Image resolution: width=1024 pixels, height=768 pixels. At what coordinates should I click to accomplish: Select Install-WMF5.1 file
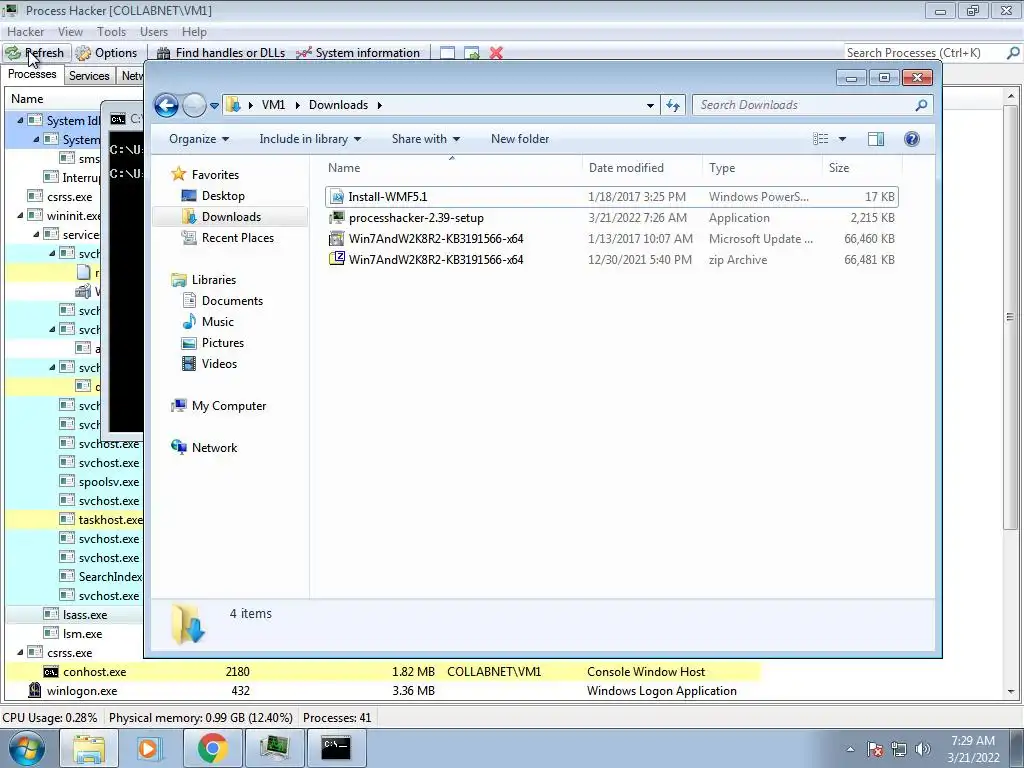coord(612,197)
